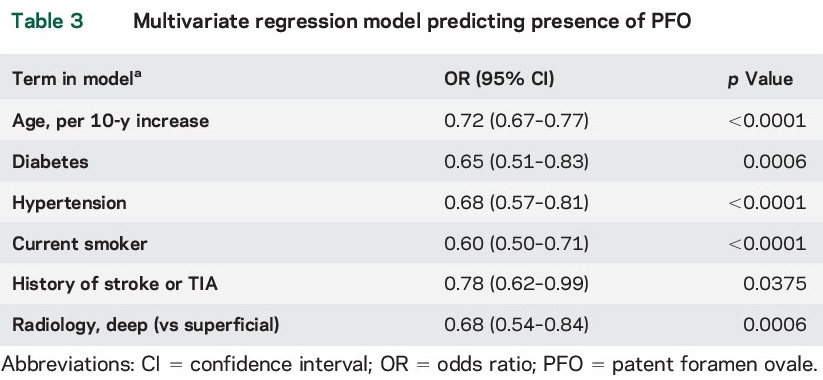
Task: Select the 'Term in model' column header
Action: (x=77, y=79)
